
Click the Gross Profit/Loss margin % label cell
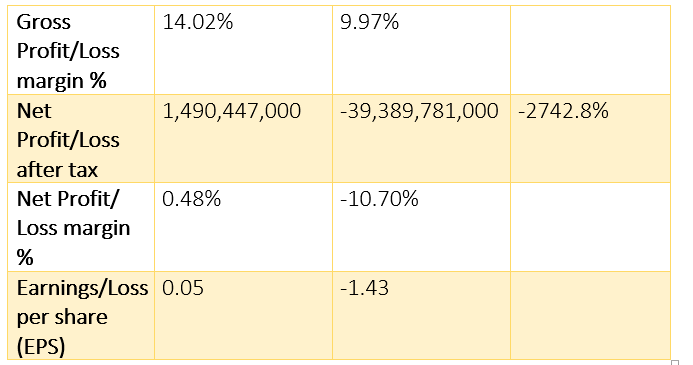(81, 50)
